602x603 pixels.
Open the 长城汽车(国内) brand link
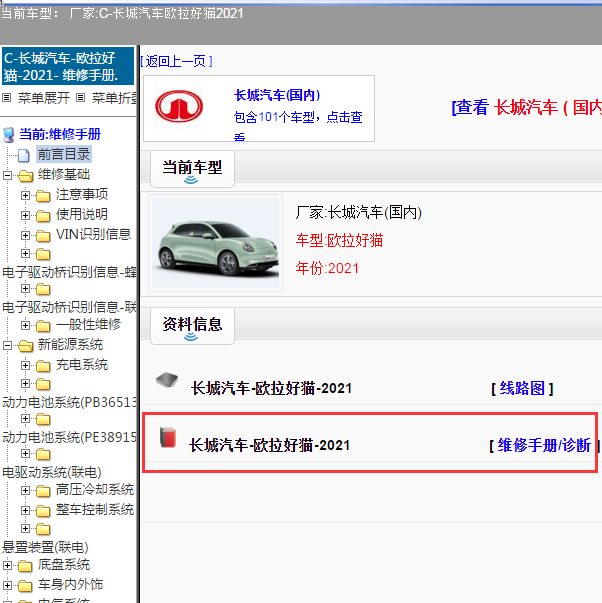point(277,95)
